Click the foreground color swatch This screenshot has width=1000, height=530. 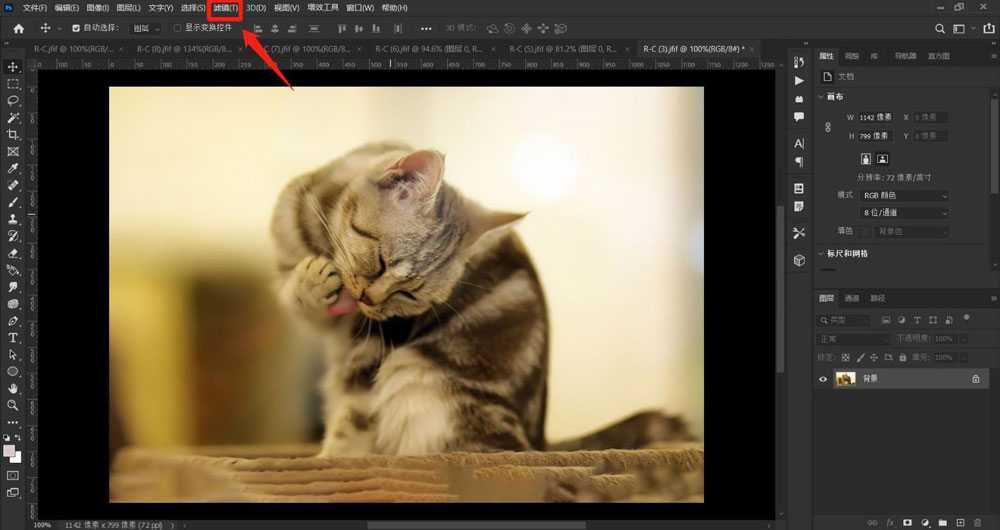9,451
